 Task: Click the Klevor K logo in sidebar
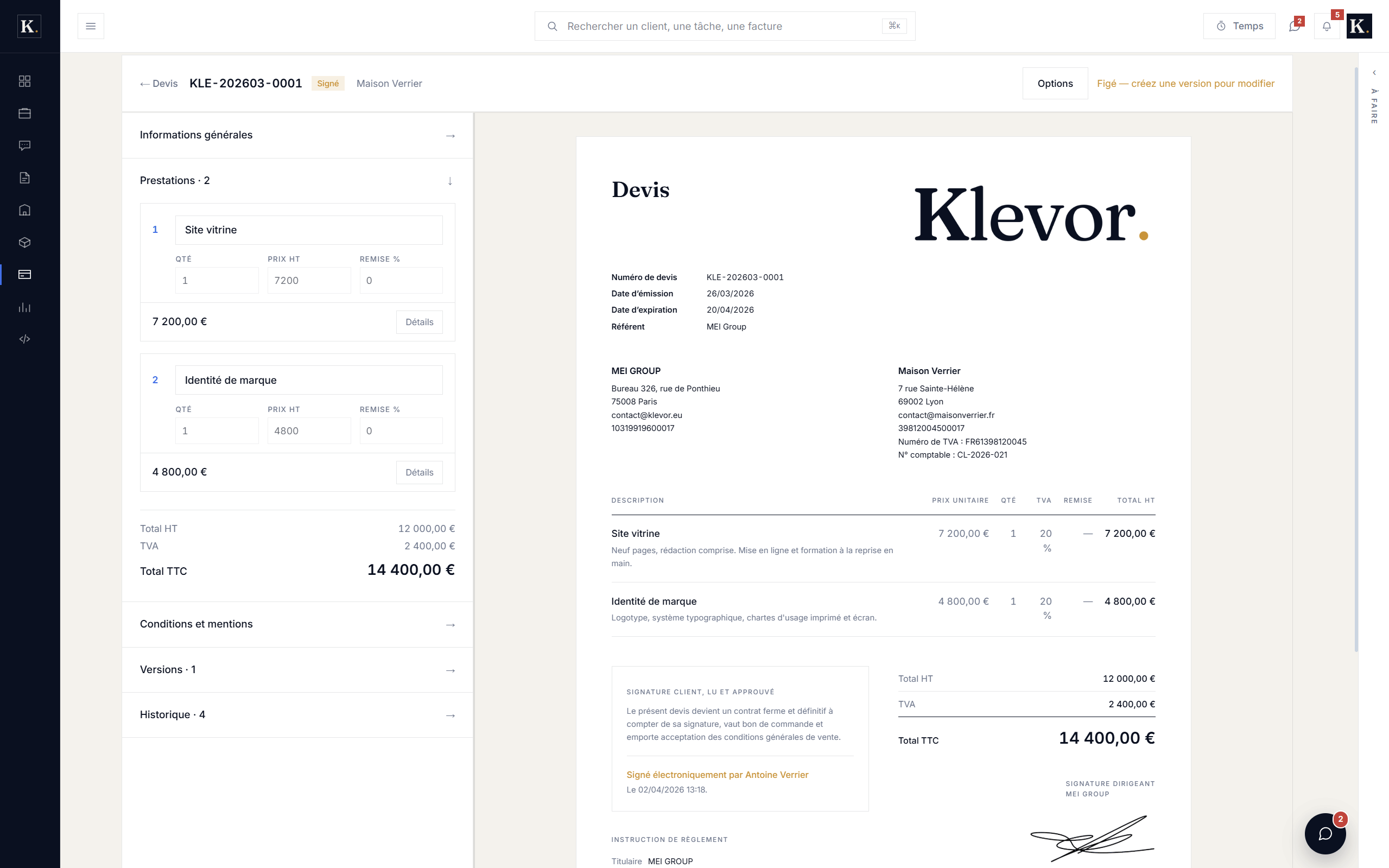click(x=29, y=26)
